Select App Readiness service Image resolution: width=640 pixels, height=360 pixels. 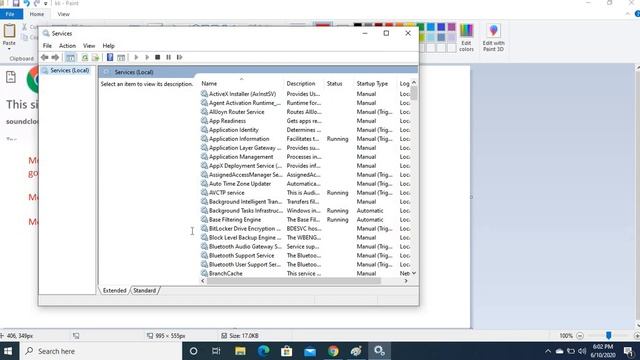[227, 121]
